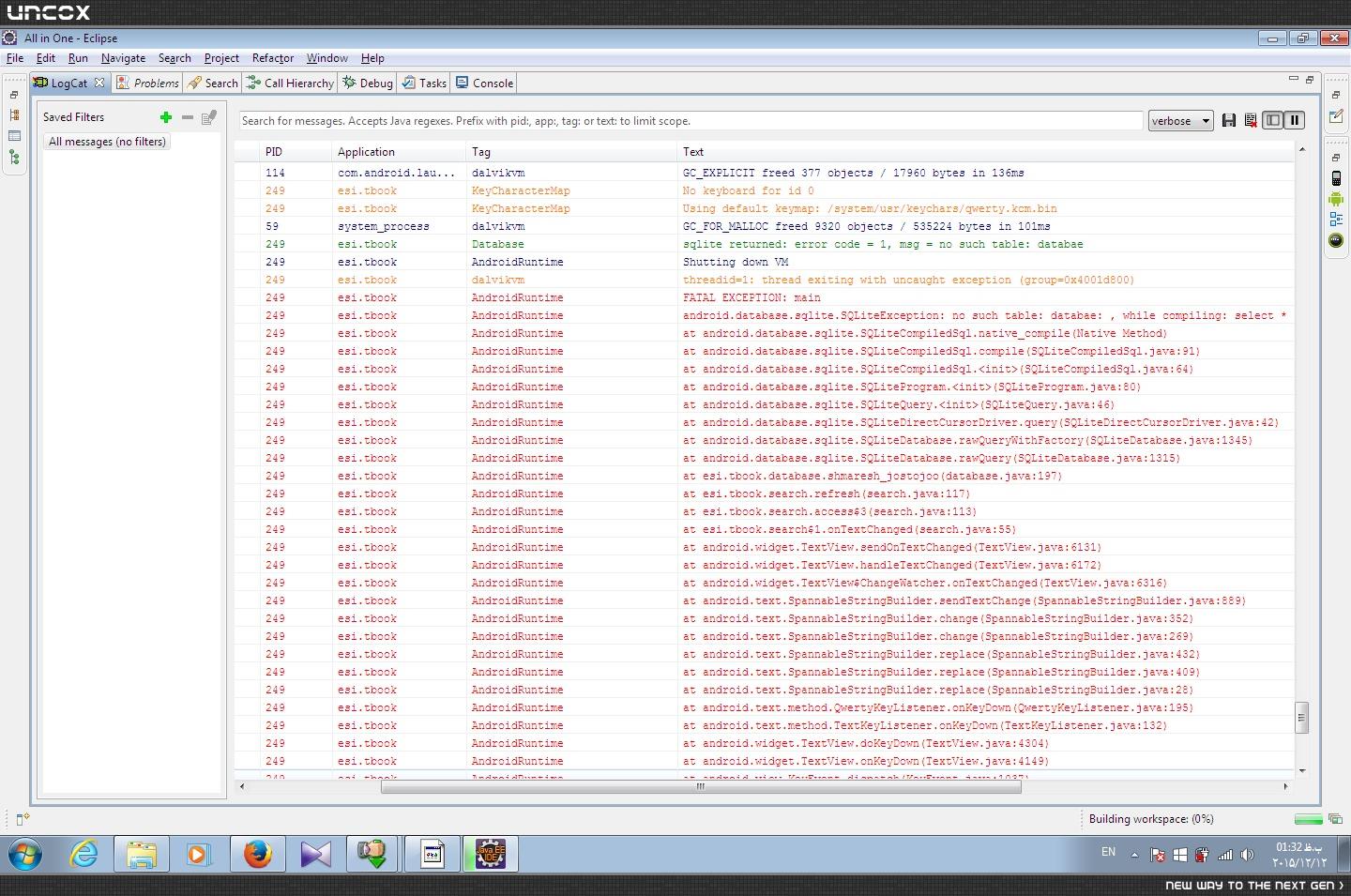Image resolution: width=1351 pixels, height=896 pixels.
Task: Open the table view icon in left trim
Action: 14,136
